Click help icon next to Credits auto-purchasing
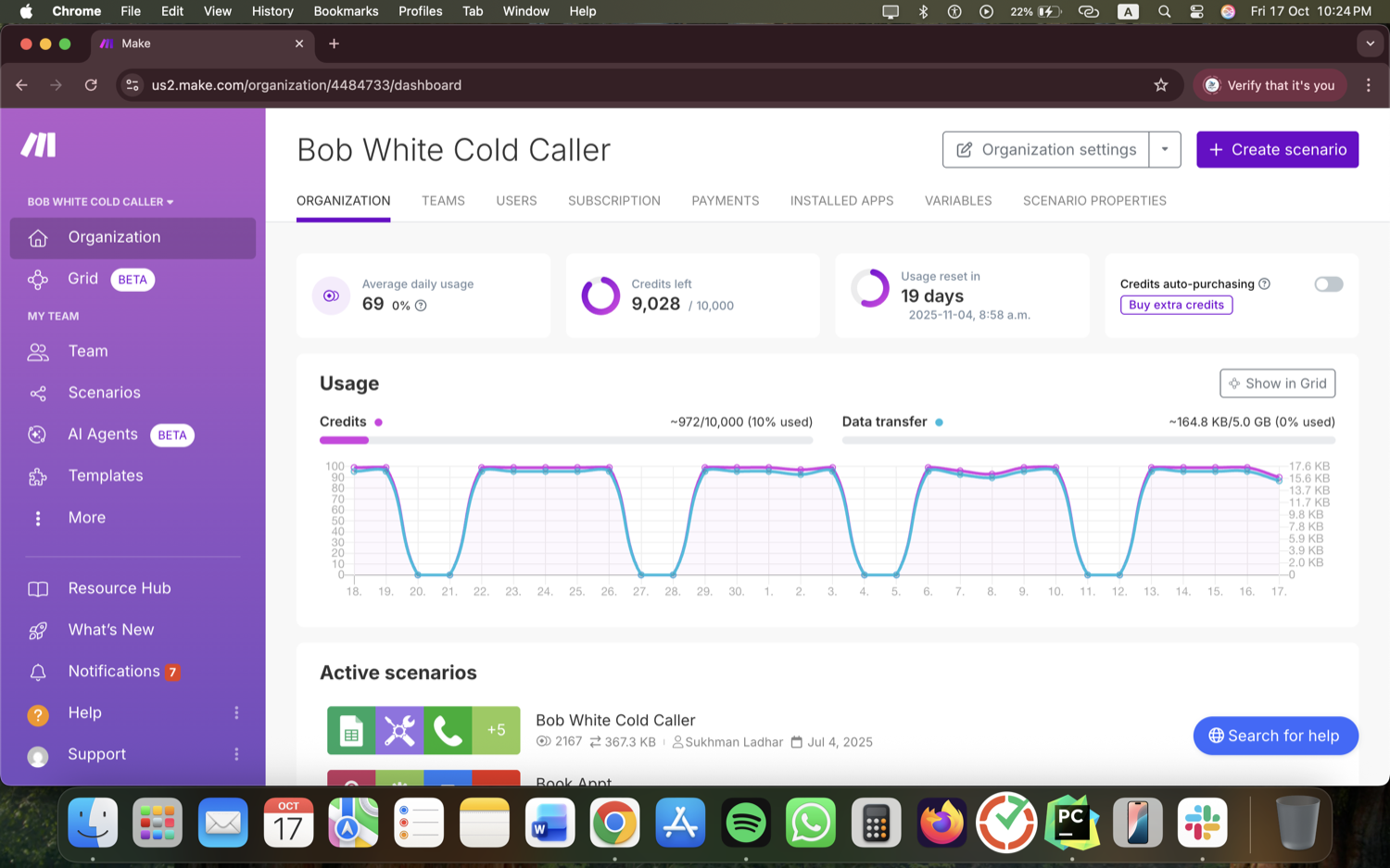 [1265, 283]
